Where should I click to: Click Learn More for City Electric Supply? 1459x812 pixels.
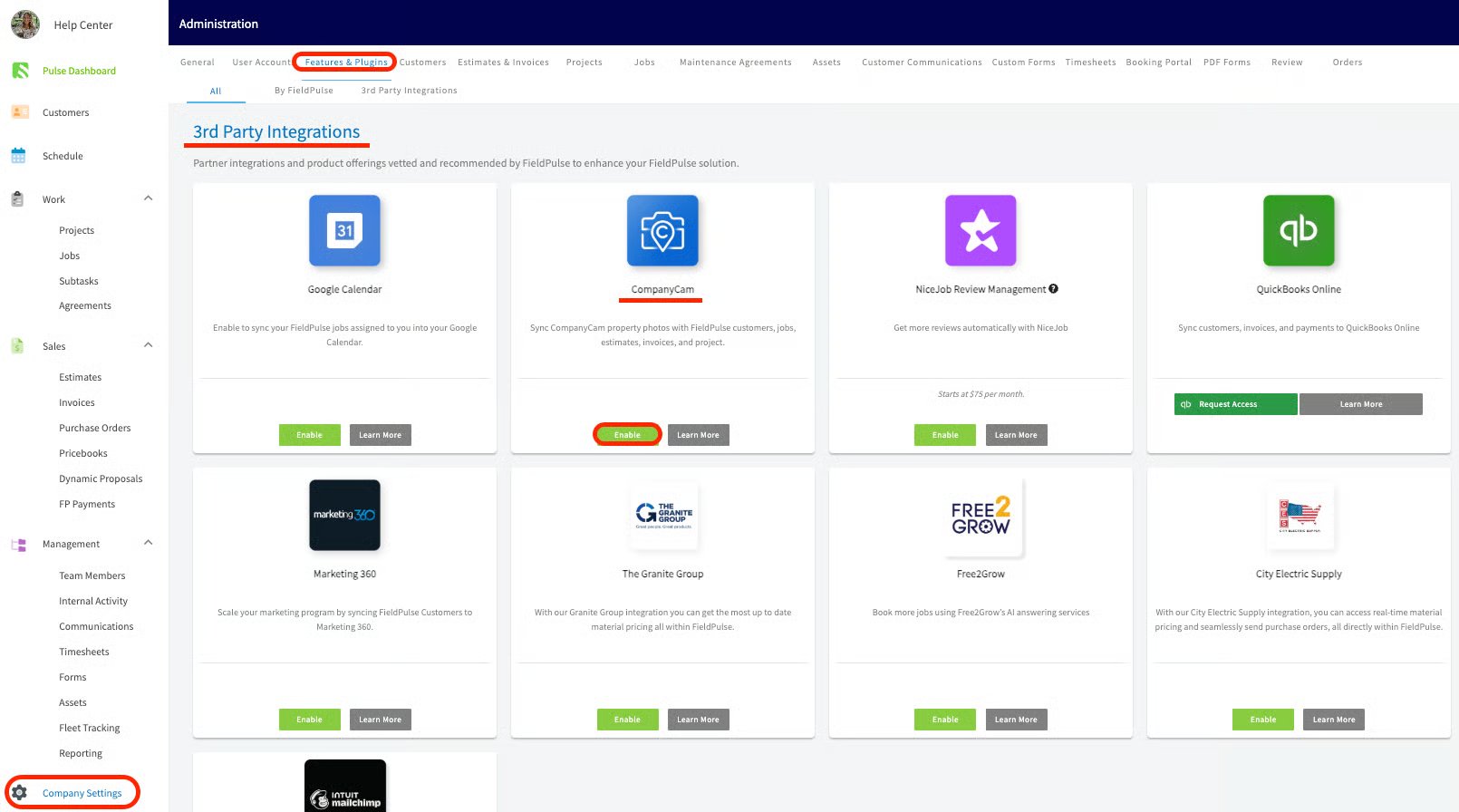click(x=1334, y=720)
